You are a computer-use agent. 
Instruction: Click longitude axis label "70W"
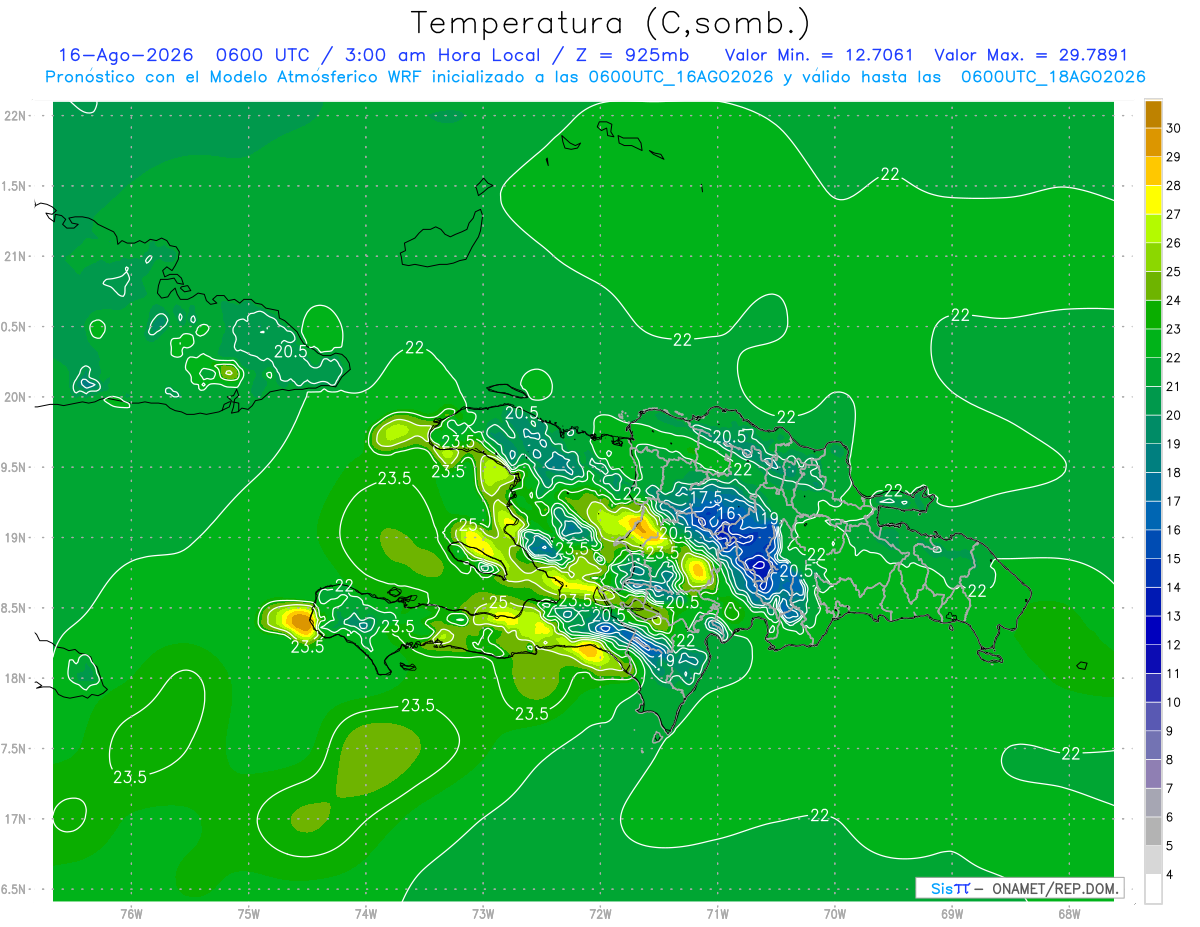click(834, 914)
